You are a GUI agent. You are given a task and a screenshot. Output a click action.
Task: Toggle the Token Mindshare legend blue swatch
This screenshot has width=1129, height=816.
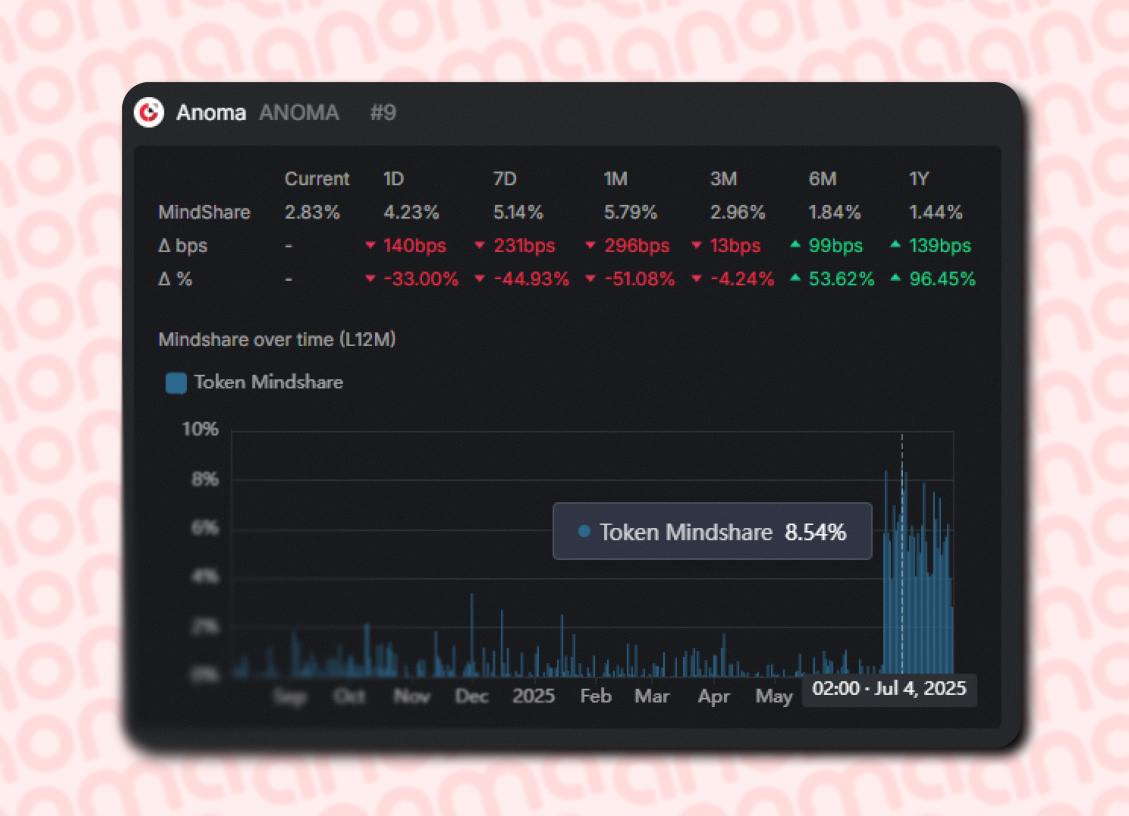(176, 383)
